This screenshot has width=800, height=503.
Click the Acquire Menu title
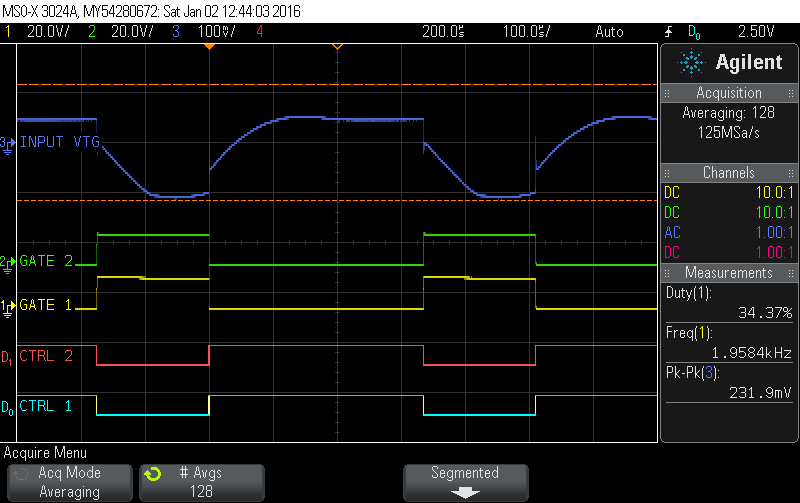45,453
